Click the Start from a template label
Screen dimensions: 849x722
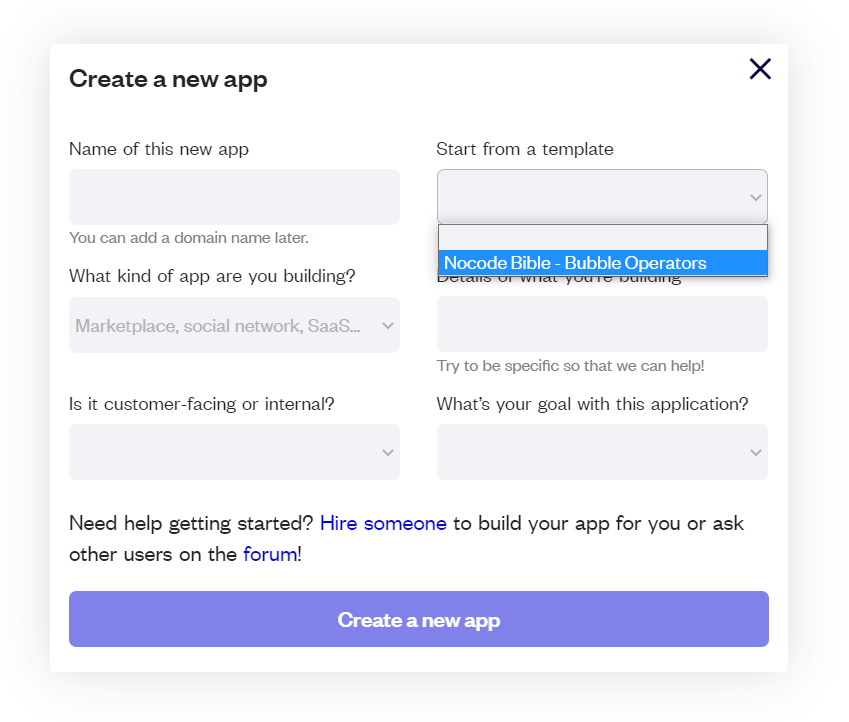[525, 149]
